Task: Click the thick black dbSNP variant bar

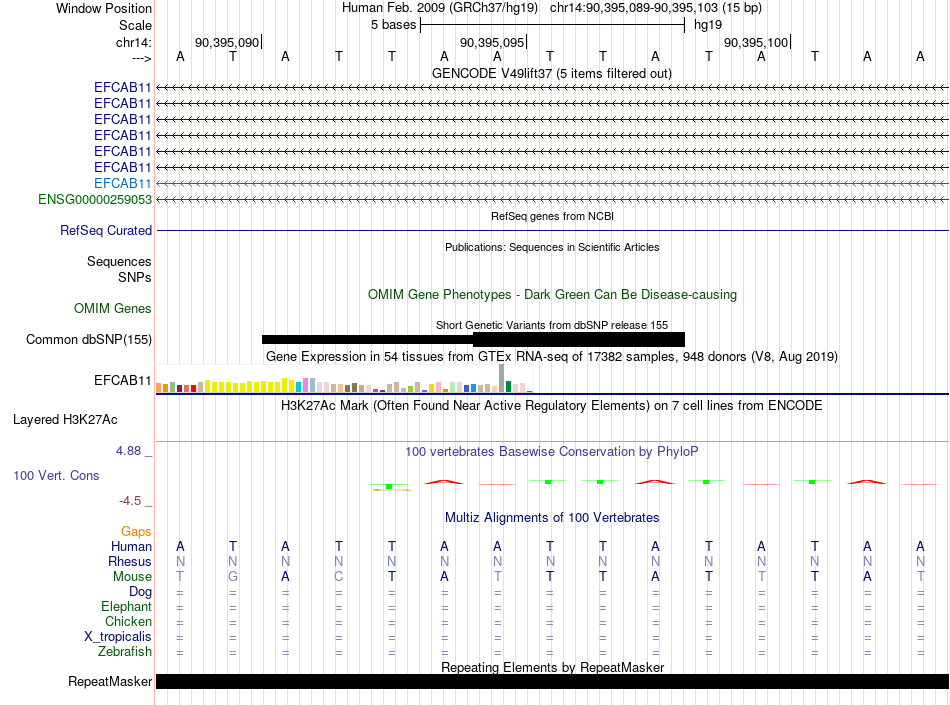Action: click(x=579, y=339)
